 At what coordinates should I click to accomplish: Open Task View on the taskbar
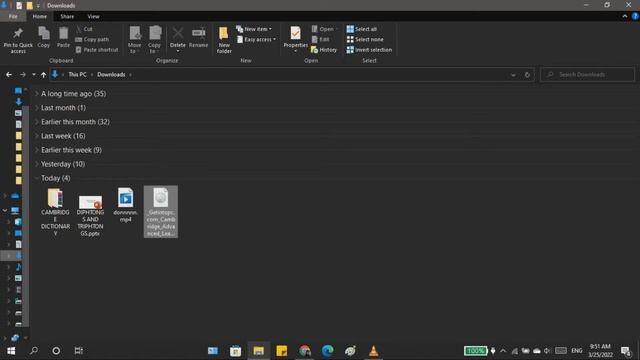coord(78,351)
